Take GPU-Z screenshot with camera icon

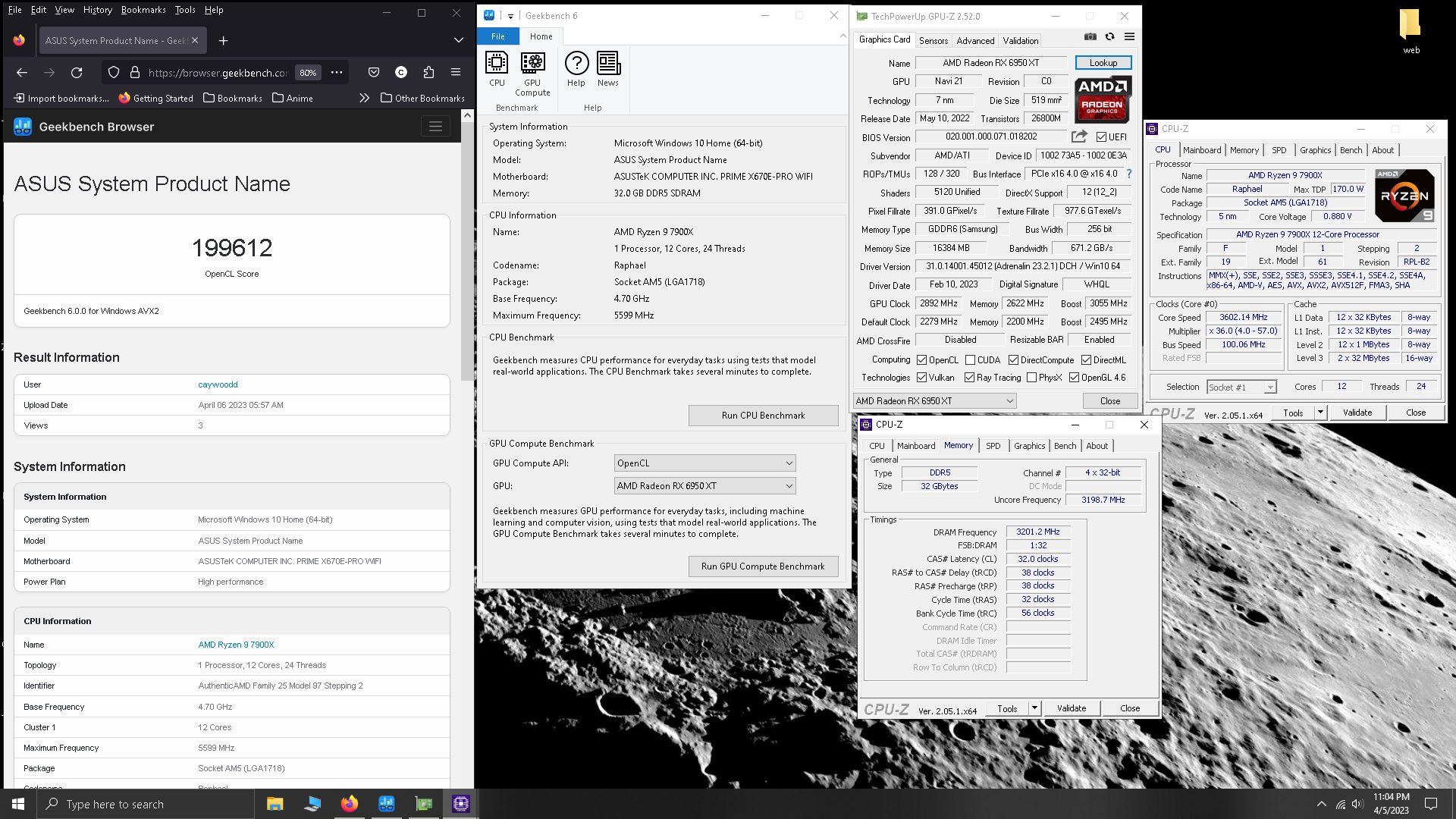click(1090, 36)
